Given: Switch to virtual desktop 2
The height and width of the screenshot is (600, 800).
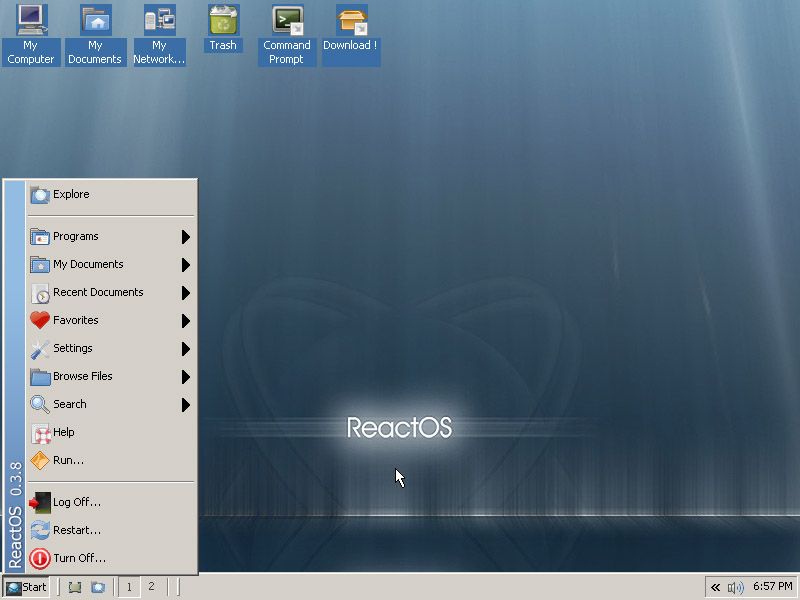Looking at the screenshot, I should (x=151, y=587).
